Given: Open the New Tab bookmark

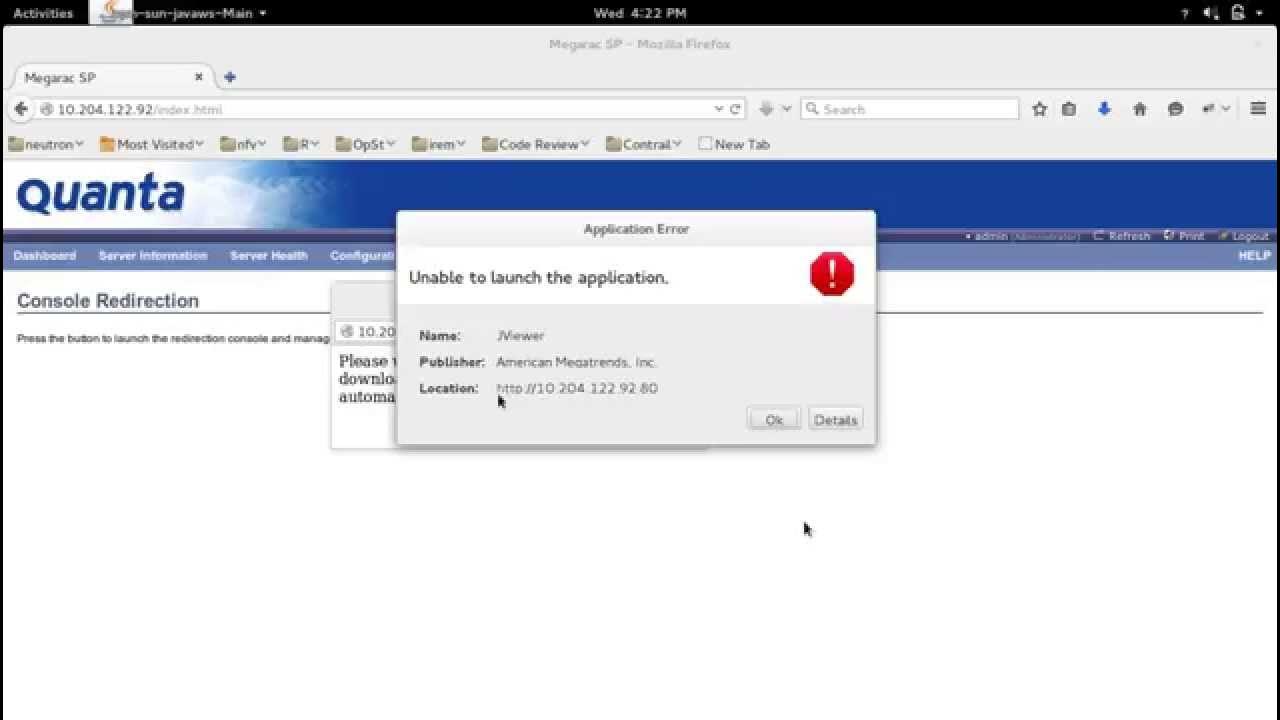Looking at the screenshot, I should pyautogui.click(x=734, y=144).
